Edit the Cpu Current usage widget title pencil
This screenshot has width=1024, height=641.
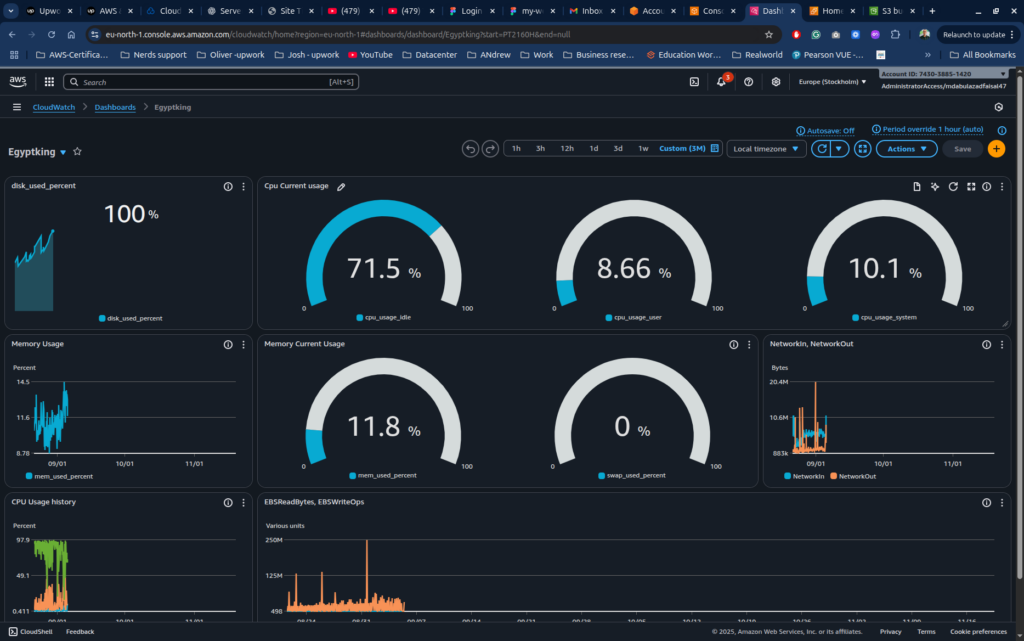(x=340, y=186)
